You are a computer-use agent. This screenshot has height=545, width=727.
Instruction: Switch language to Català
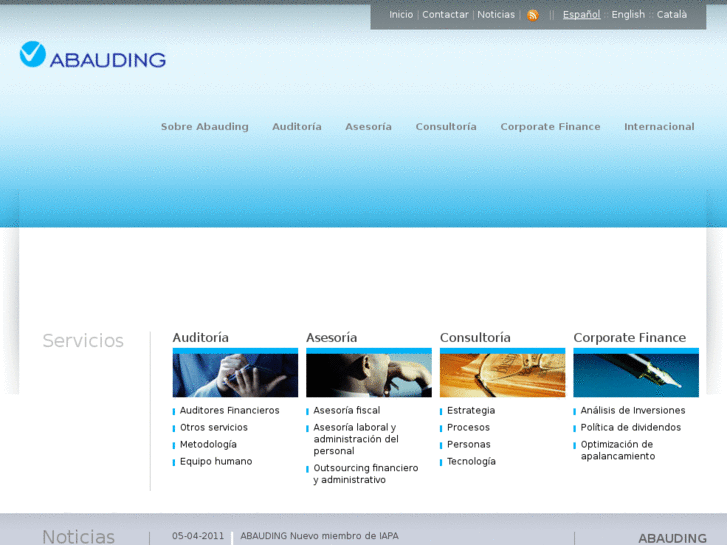coord(672,15)
